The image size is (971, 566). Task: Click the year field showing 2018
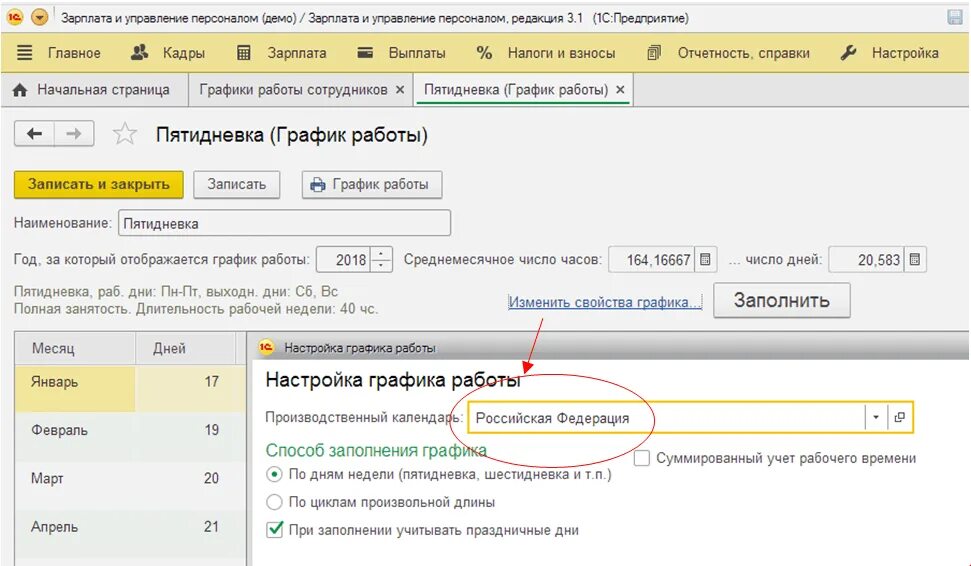(x=344, y=259)
